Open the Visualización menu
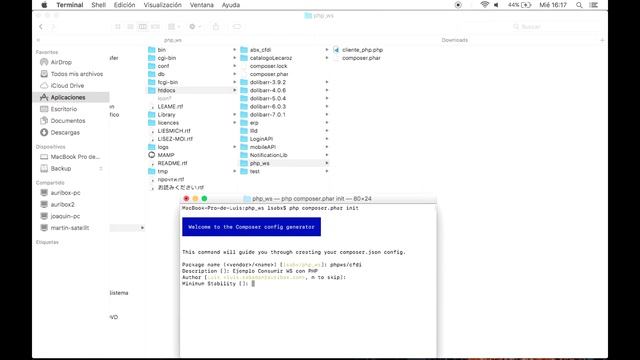Viewport: 640px width, 360px height. pyautogui.click(x=162, y=5)
